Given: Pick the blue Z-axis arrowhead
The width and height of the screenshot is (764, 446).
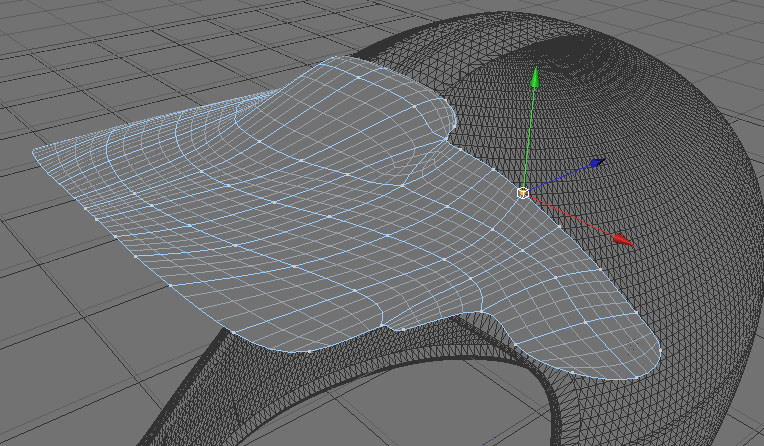Looking at the screenshot, I should [x=598, y=162].
